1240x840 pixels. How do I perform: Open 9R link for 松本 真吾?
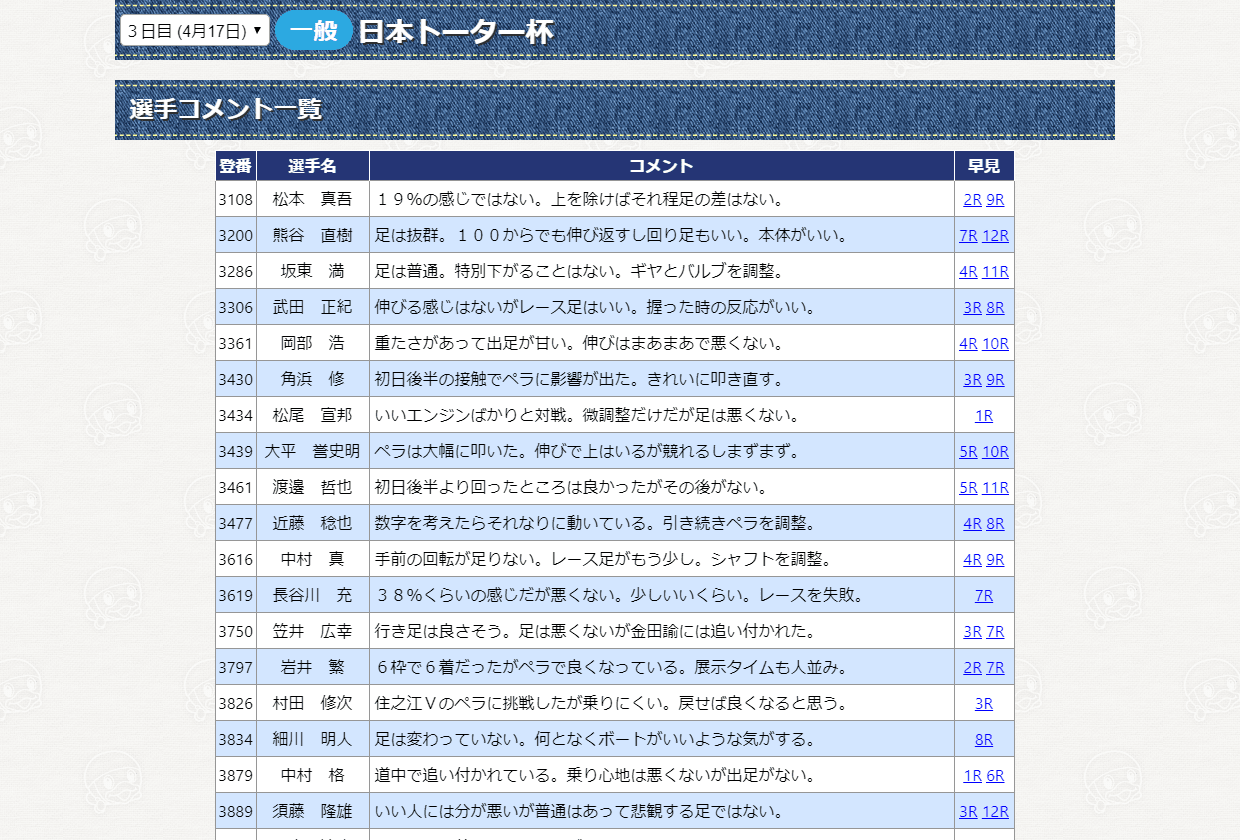[995, 199]
